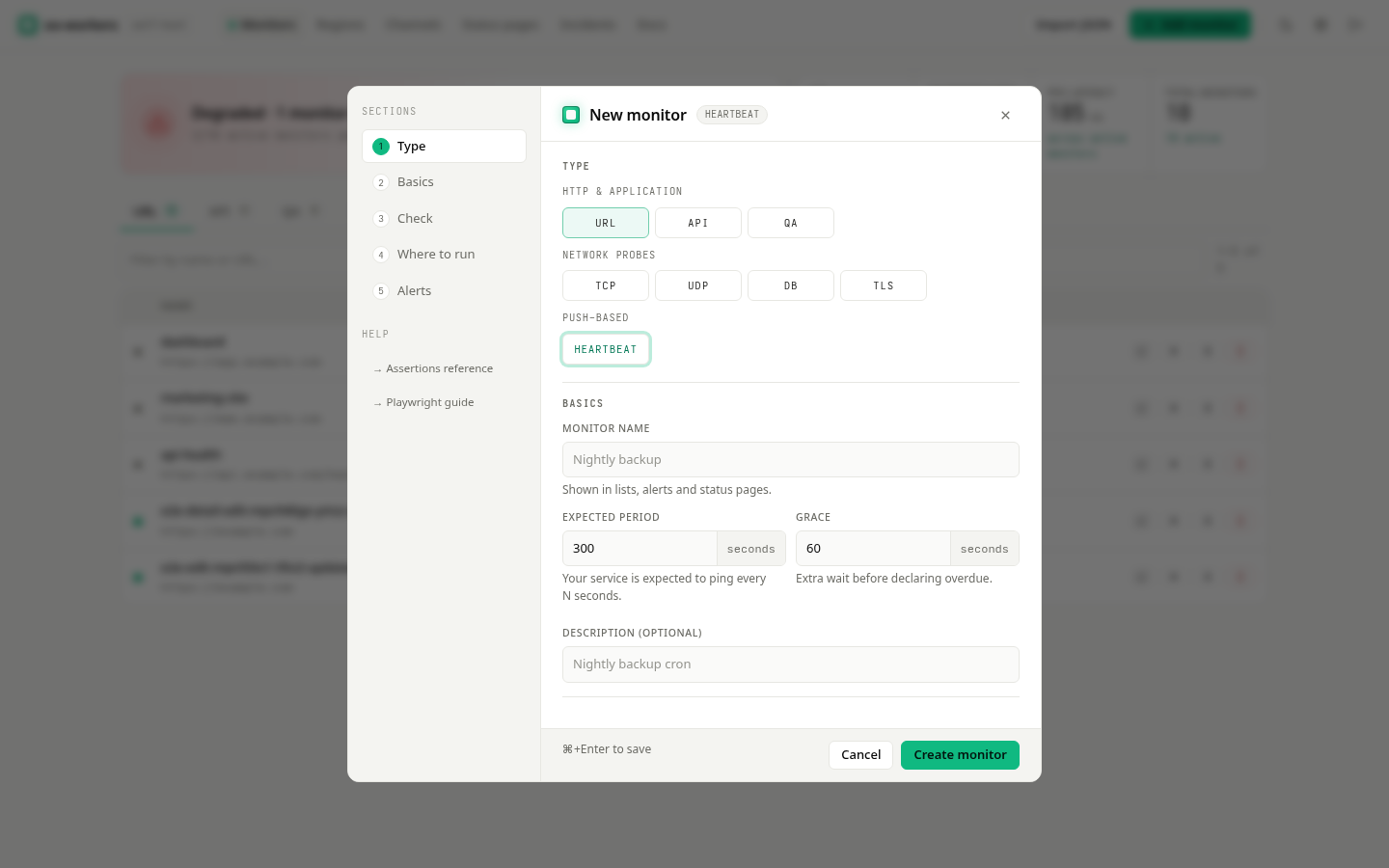The height and width of the screenshot is (868, 1389).
Task: Click Create monitor
Action: tap(960, 755)
